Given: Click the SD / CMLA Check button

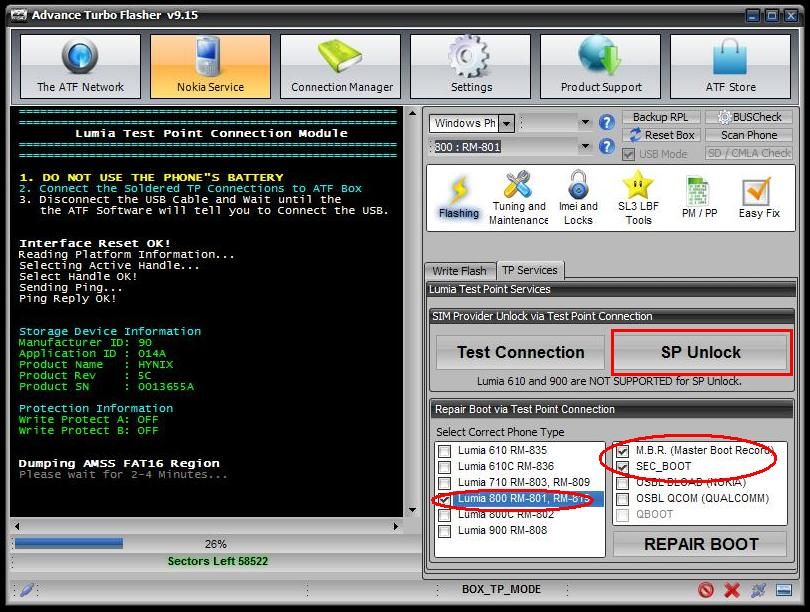Looking at the screenshot, I should tap(749, 153).
